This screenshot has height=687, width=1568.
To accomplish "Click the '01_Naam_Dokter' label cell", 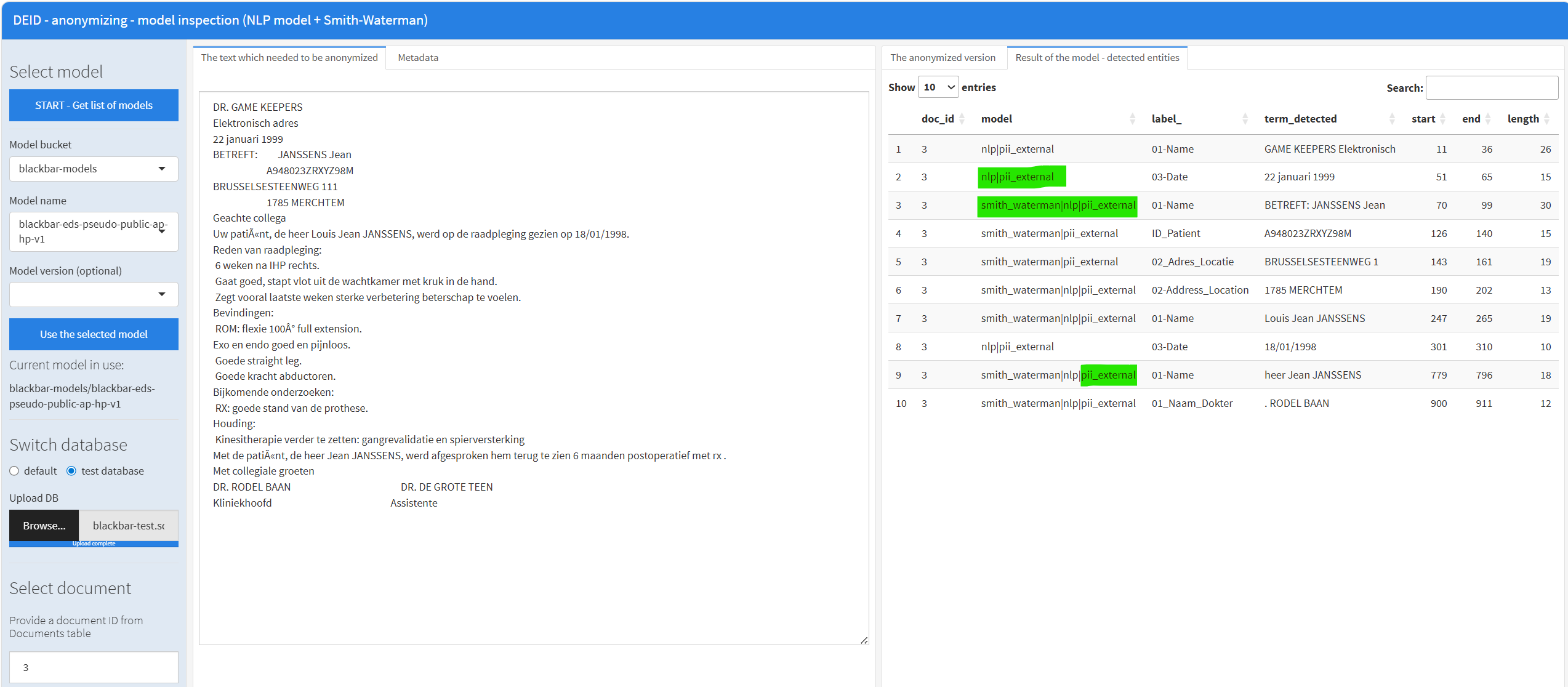I will click(x=1192, y=404).
